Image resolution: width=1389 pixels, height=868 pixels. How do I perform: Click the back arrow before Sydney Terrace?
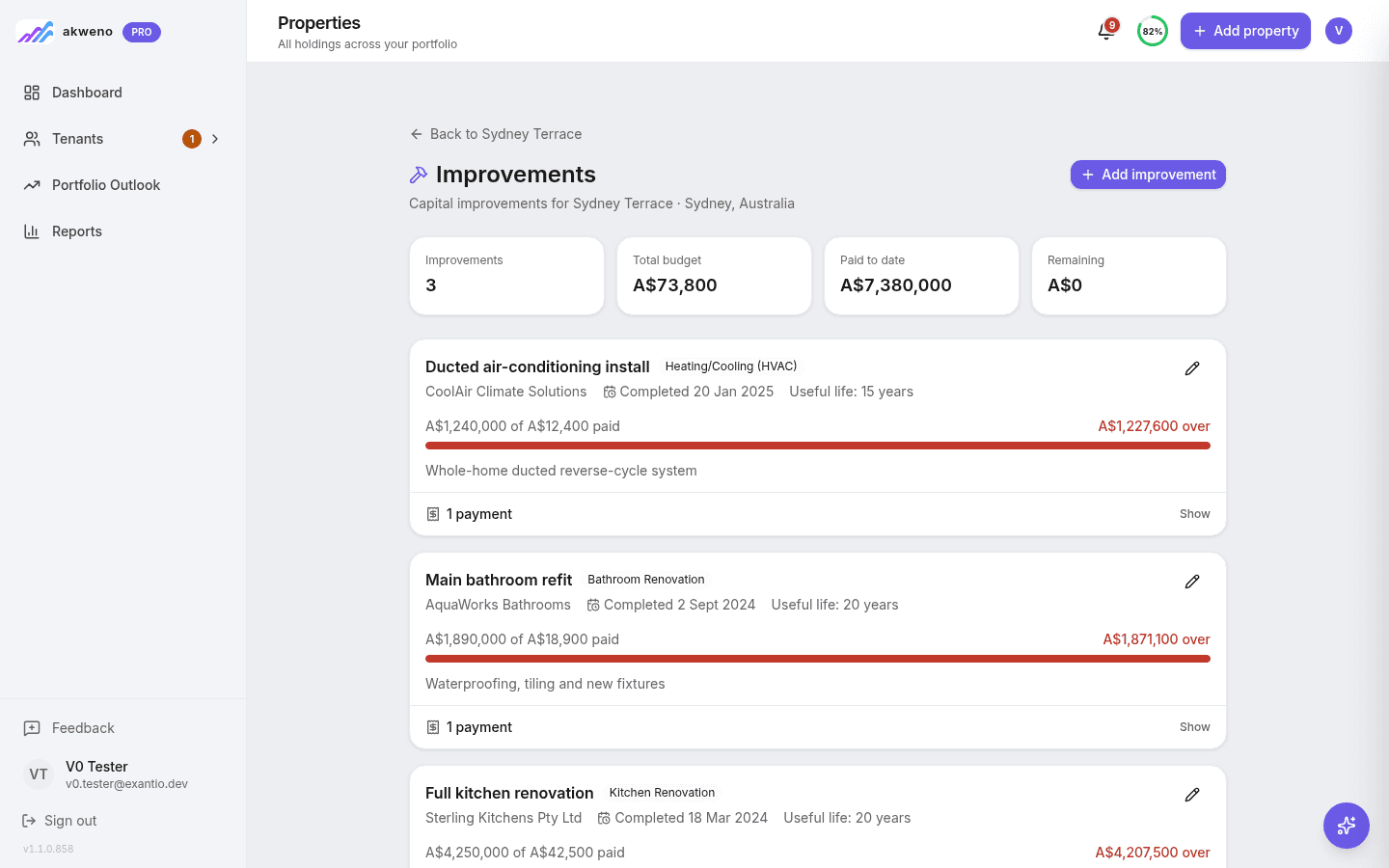[416, 134]
